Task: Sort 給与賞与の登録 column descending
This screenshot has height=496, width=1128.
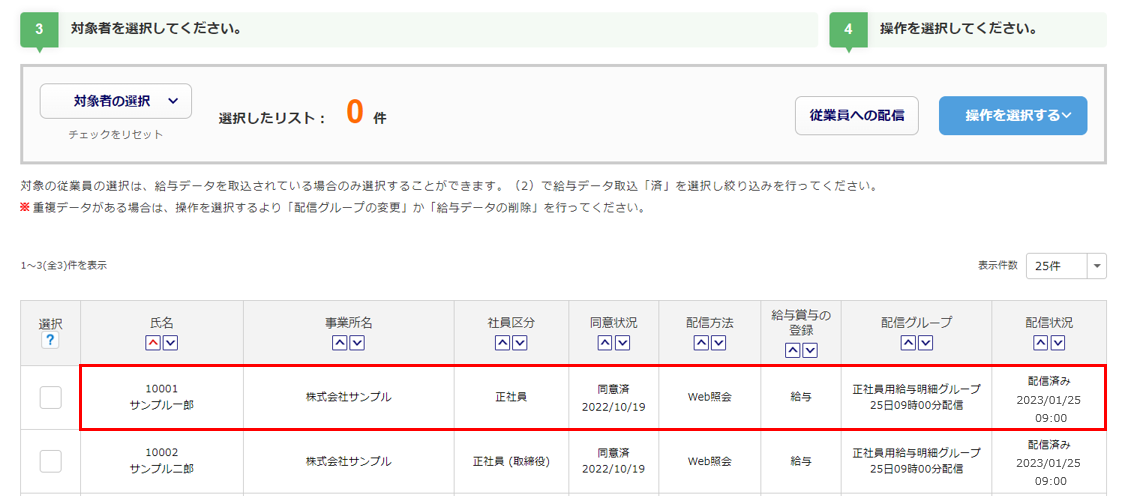Action: click(809, 350)
